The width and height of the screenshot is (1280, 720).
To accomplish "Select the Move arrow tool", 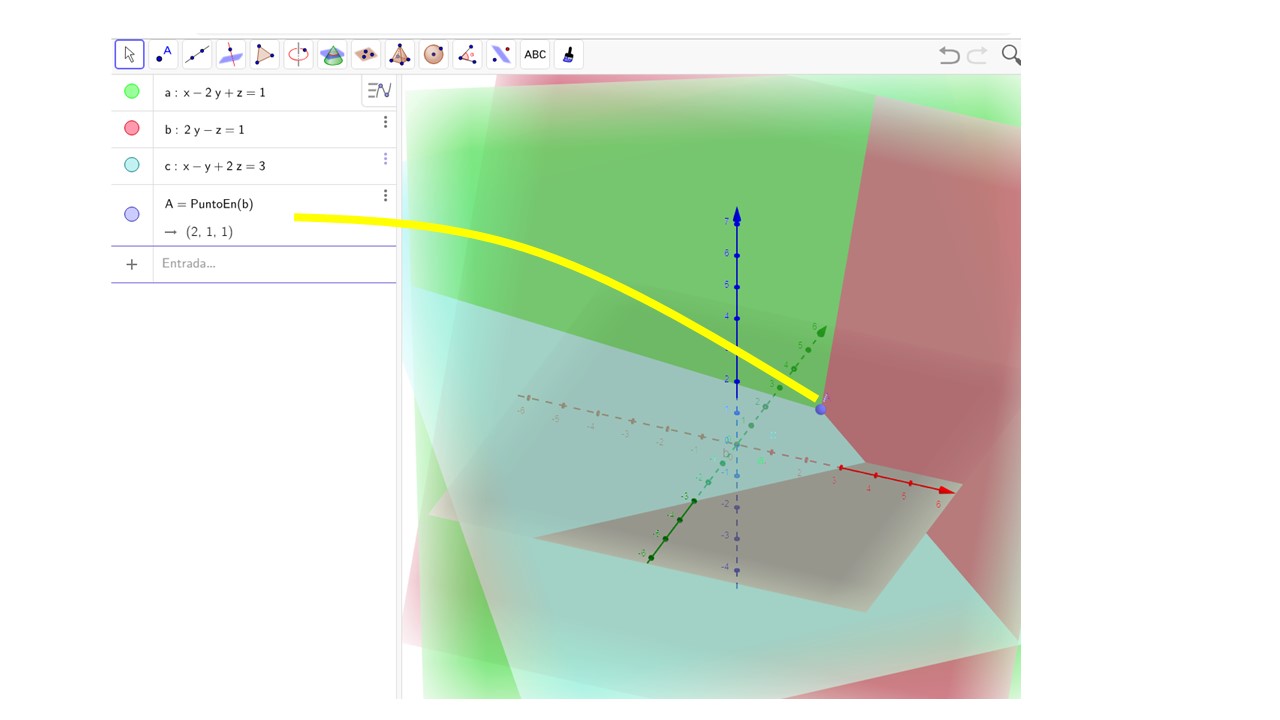I will (130, 54).
